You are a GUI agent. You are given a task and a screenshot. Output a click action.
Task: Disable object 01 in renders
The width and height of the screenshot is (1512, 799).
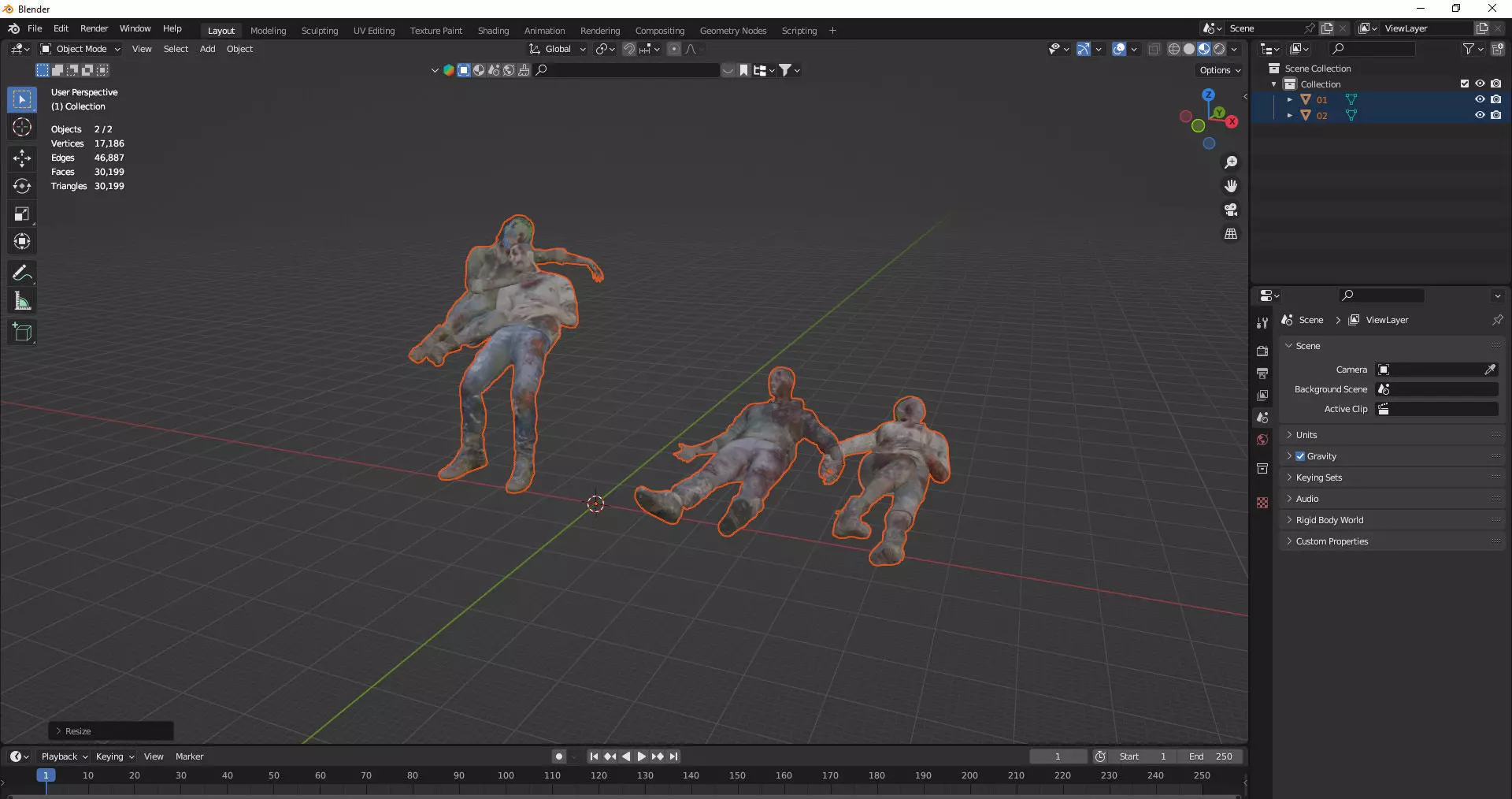1495,99
